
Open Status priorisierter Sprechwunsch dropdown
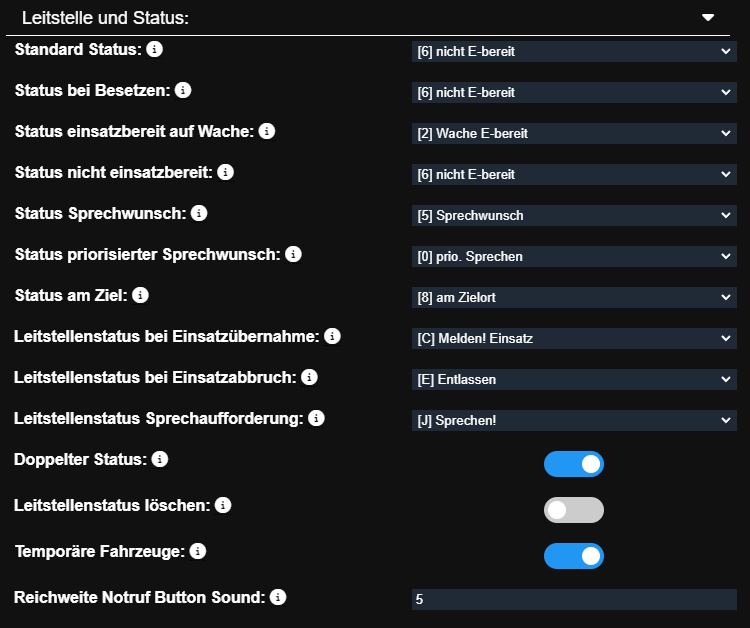pyautogui.click(x=574, y=256)
